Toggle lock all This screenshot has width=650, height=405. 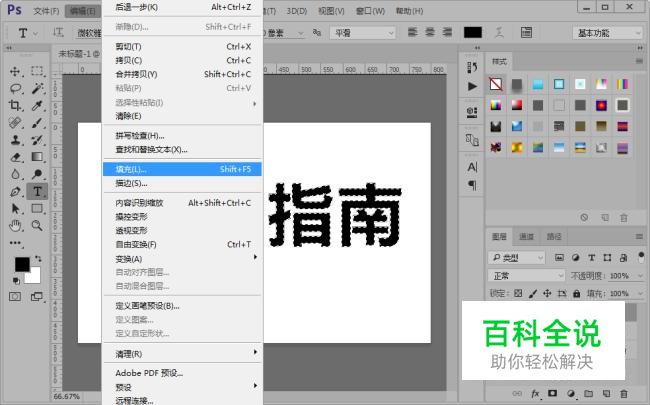(577, 293)
